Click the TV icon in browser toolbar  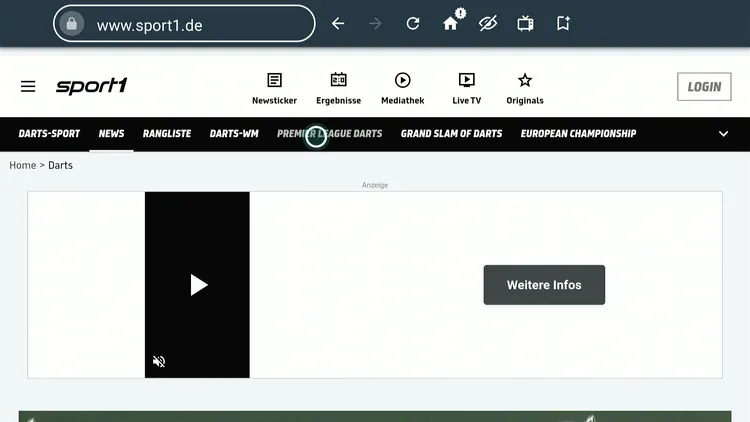[525, 23]
